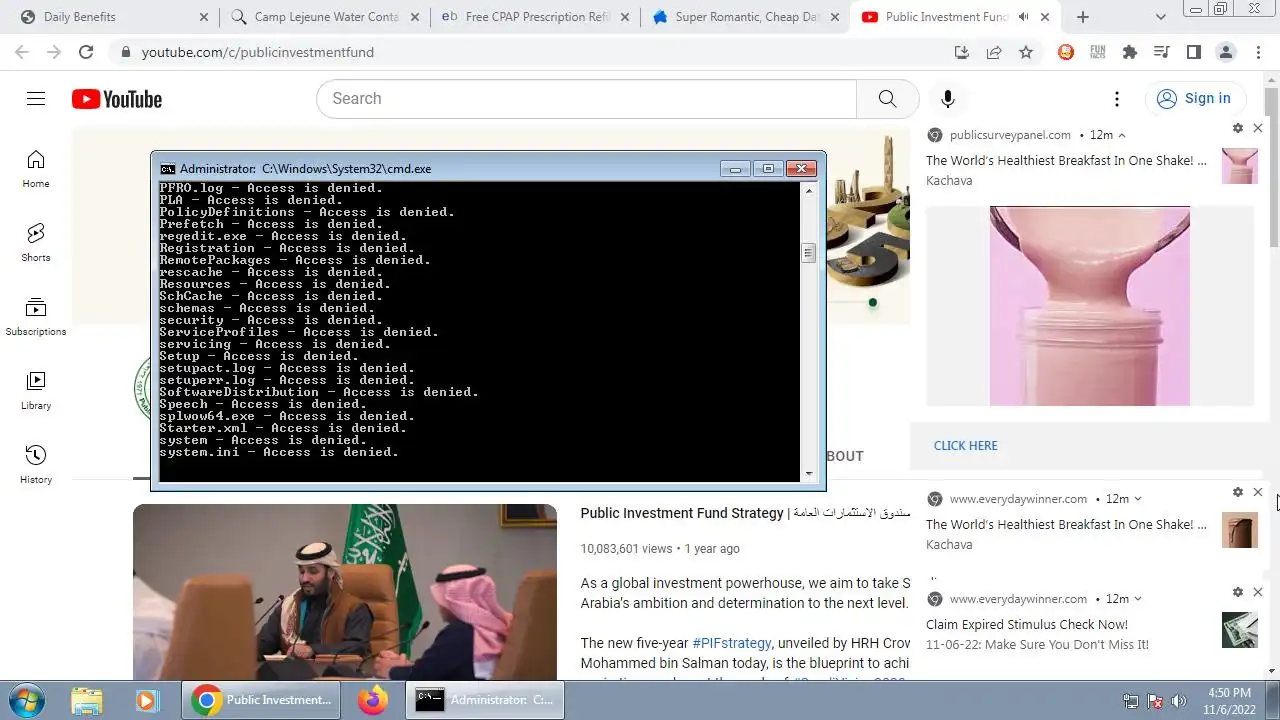Open the #PIFstrategy hashtag link
This screenshot has height=720, width=1280.
[x=732, y=643]
